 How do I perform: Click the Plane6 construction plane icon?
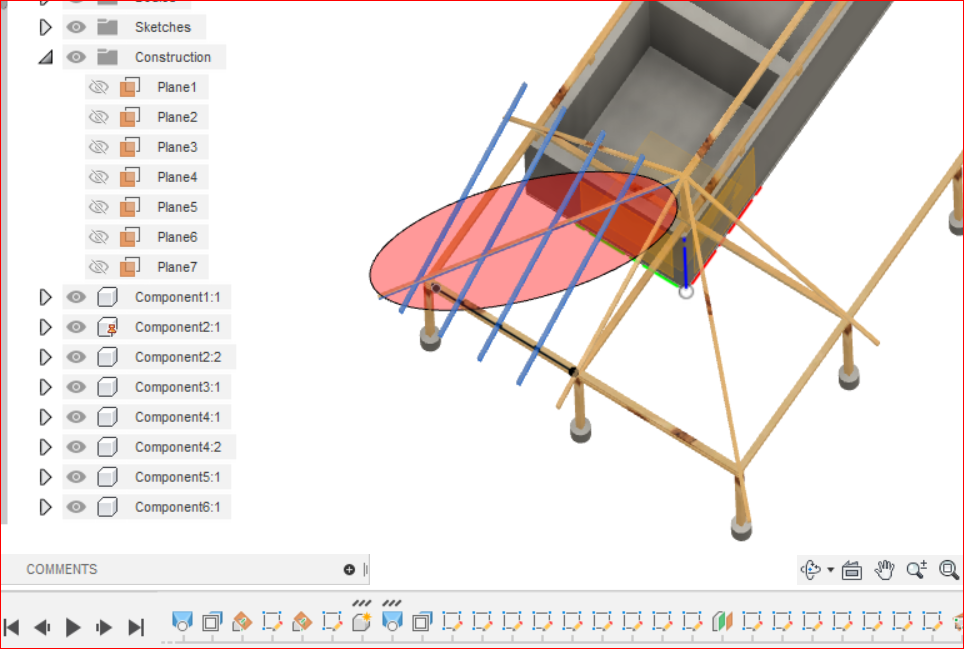point(130,237)
